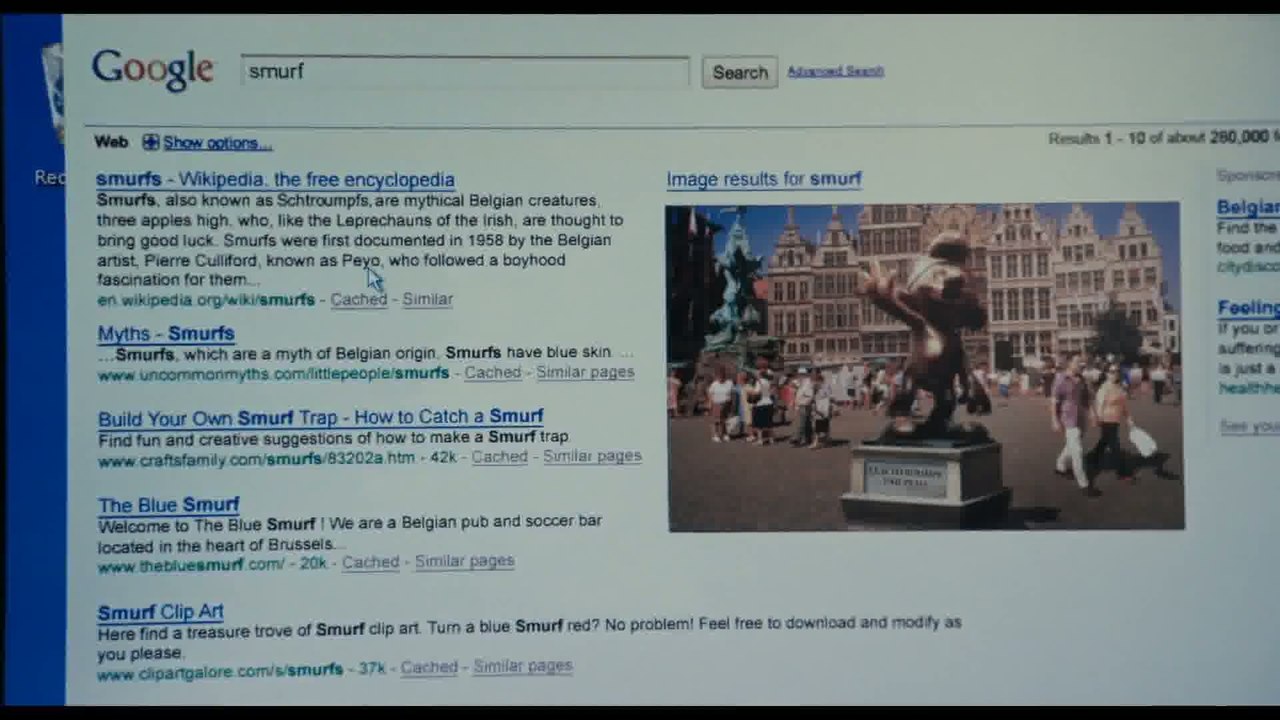
Task: Open the sponsored Belgian ad link
Action: point(1247,208)
